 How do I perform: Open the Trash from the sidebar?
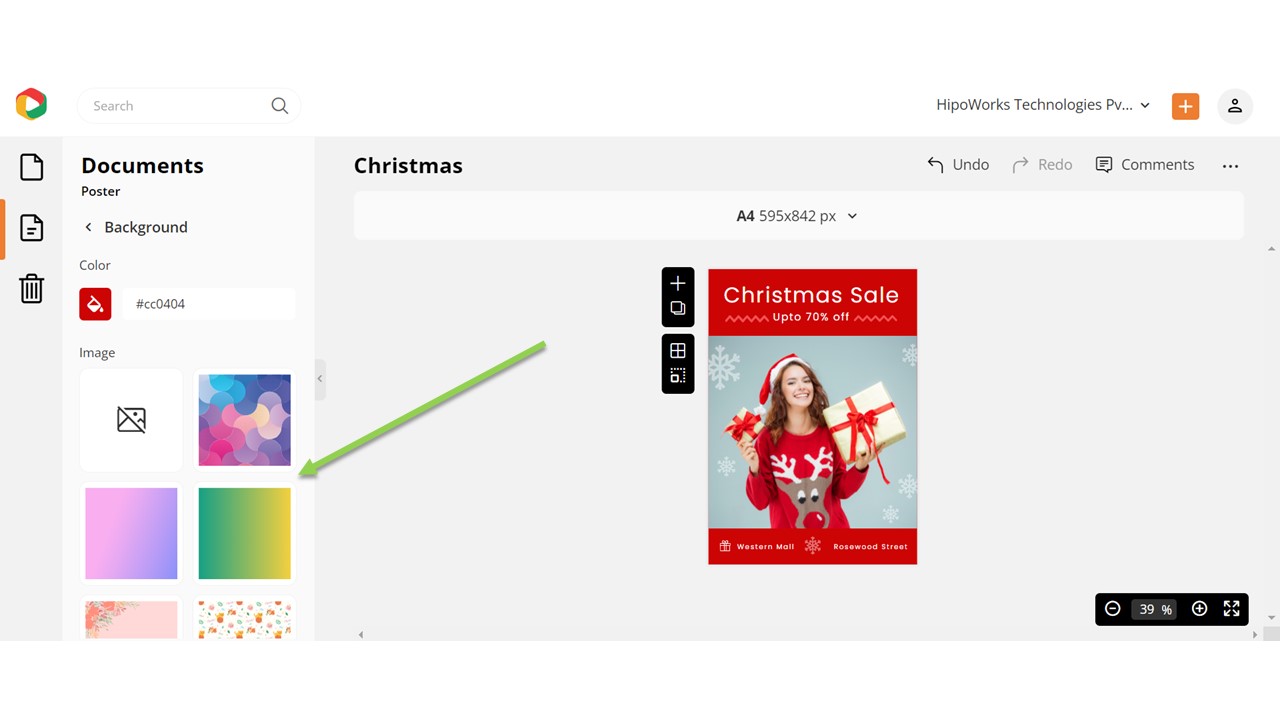click(31, 288)
